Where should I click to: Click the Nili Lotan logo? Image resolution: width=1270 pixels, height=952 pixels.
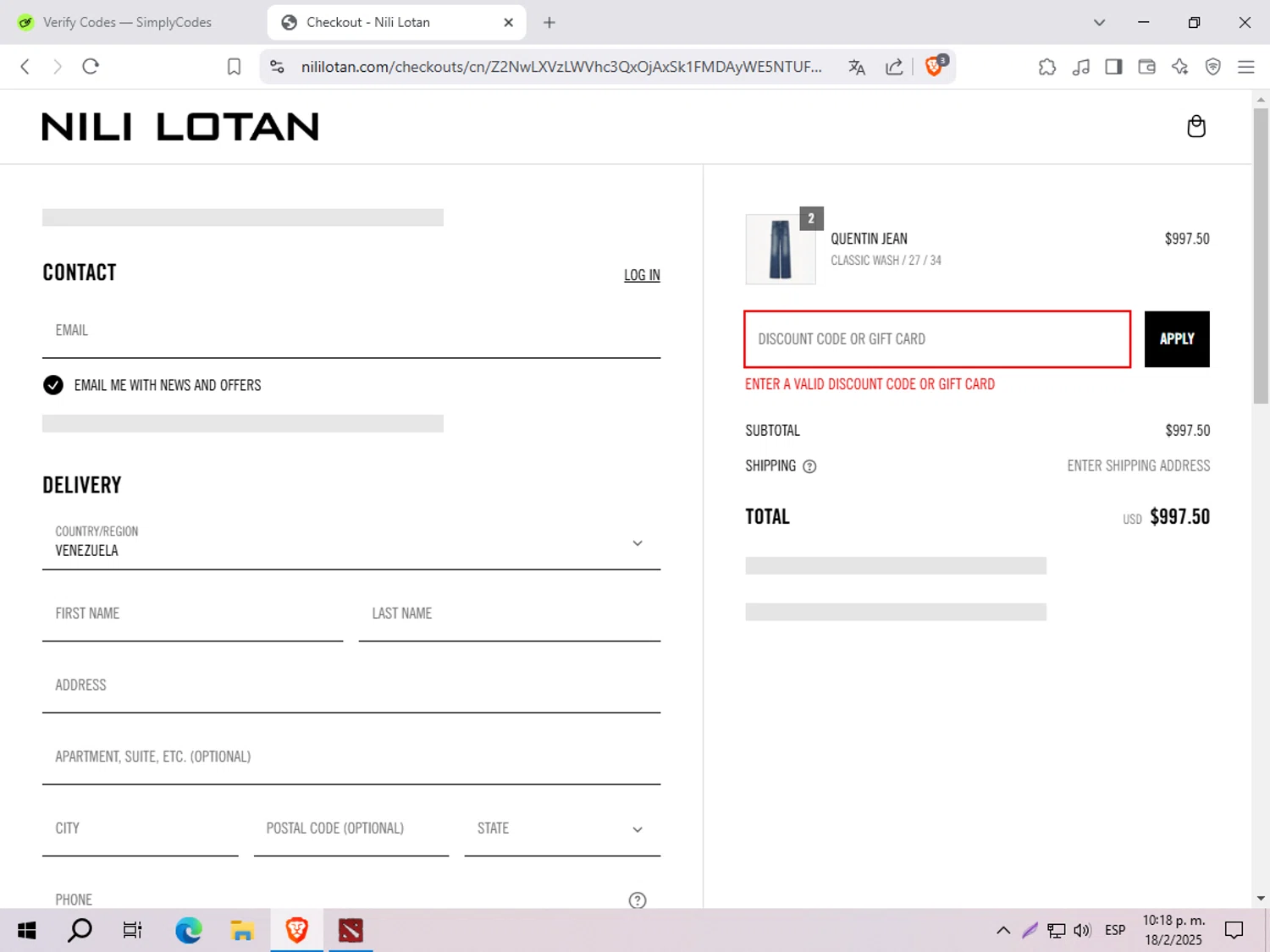point(180,127)
